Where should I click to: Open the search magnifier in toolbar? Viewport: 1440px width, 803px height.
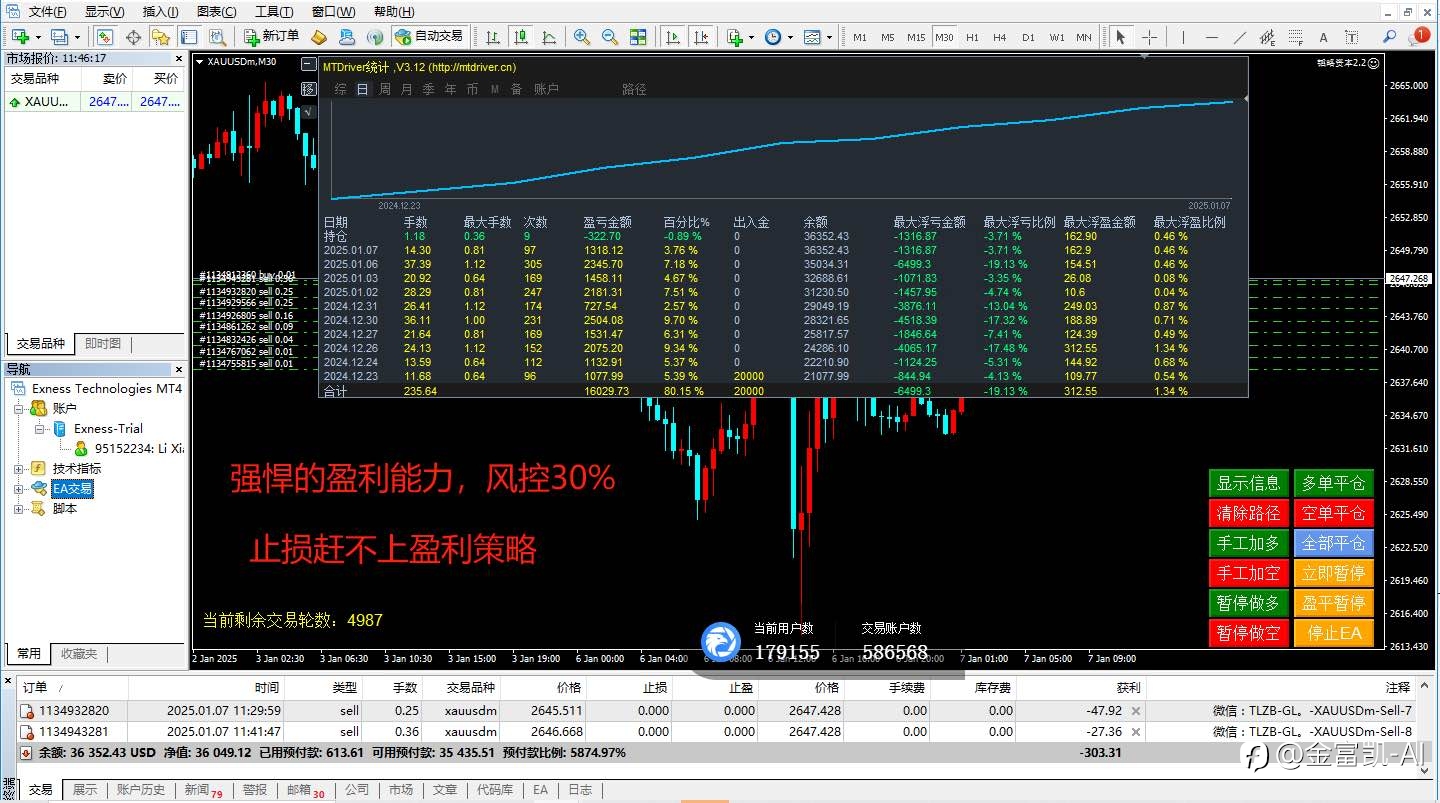pyautogui.click(x=1389, y=37)
